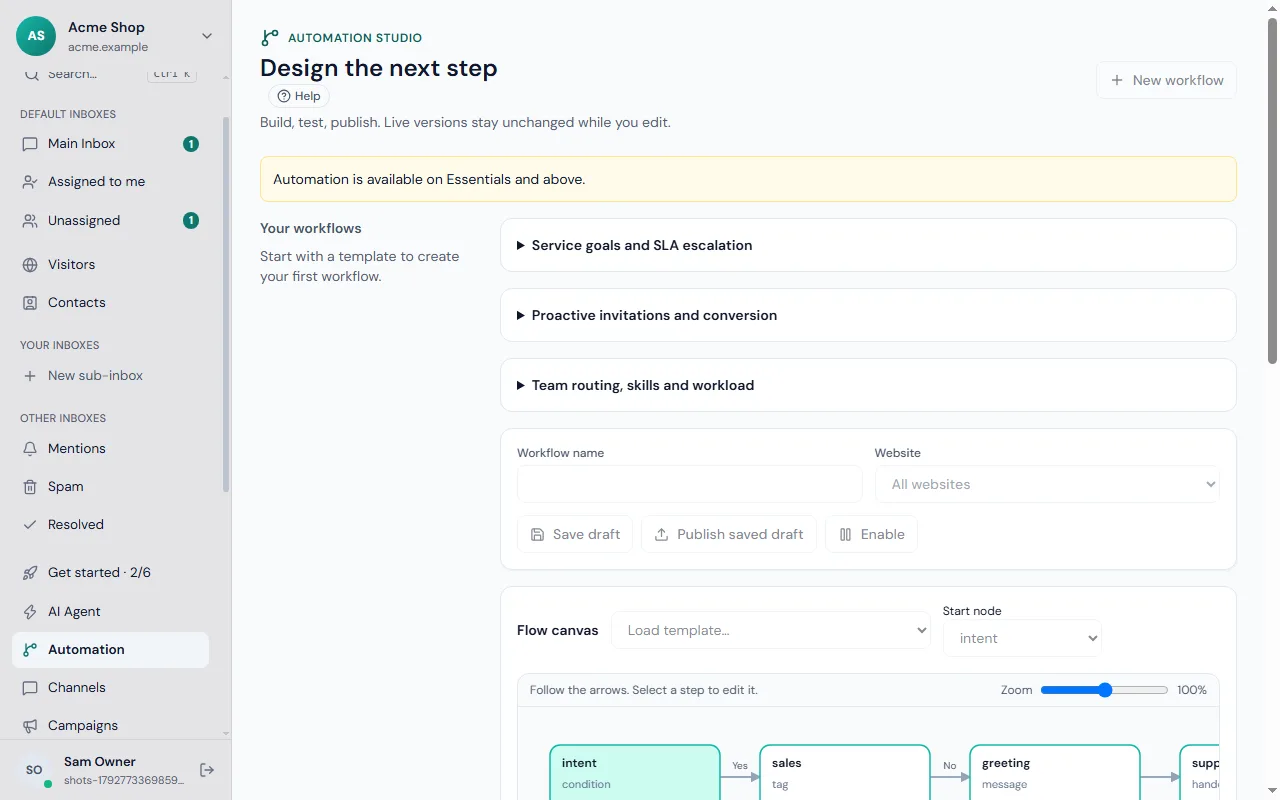Screen dimensions: 1280x800
Task: Open the Acme Shop workspace switcher chevron
Action: (x=207, y=36)
